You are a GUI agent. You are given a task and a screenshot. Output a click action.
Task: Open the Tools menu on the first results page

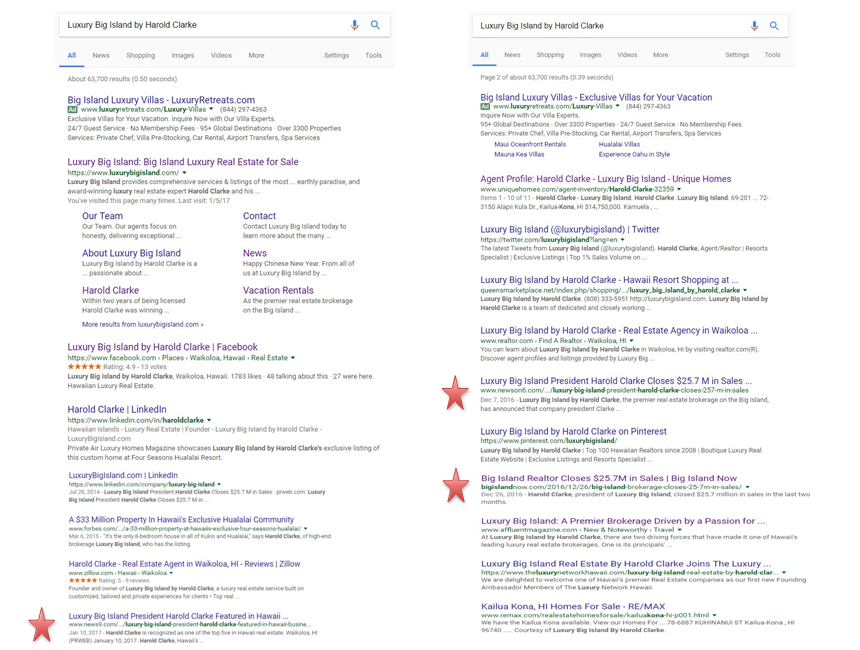click(x=373, y=56)
